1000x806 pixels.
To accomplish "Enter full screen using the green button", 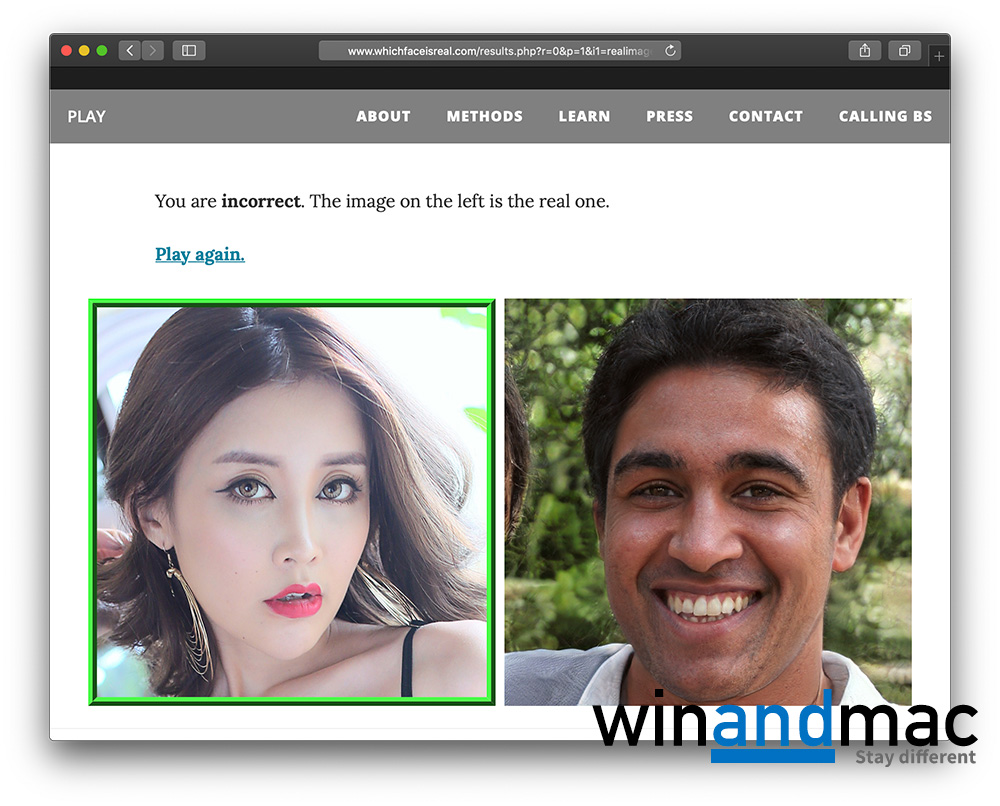I will coord(101,51).
